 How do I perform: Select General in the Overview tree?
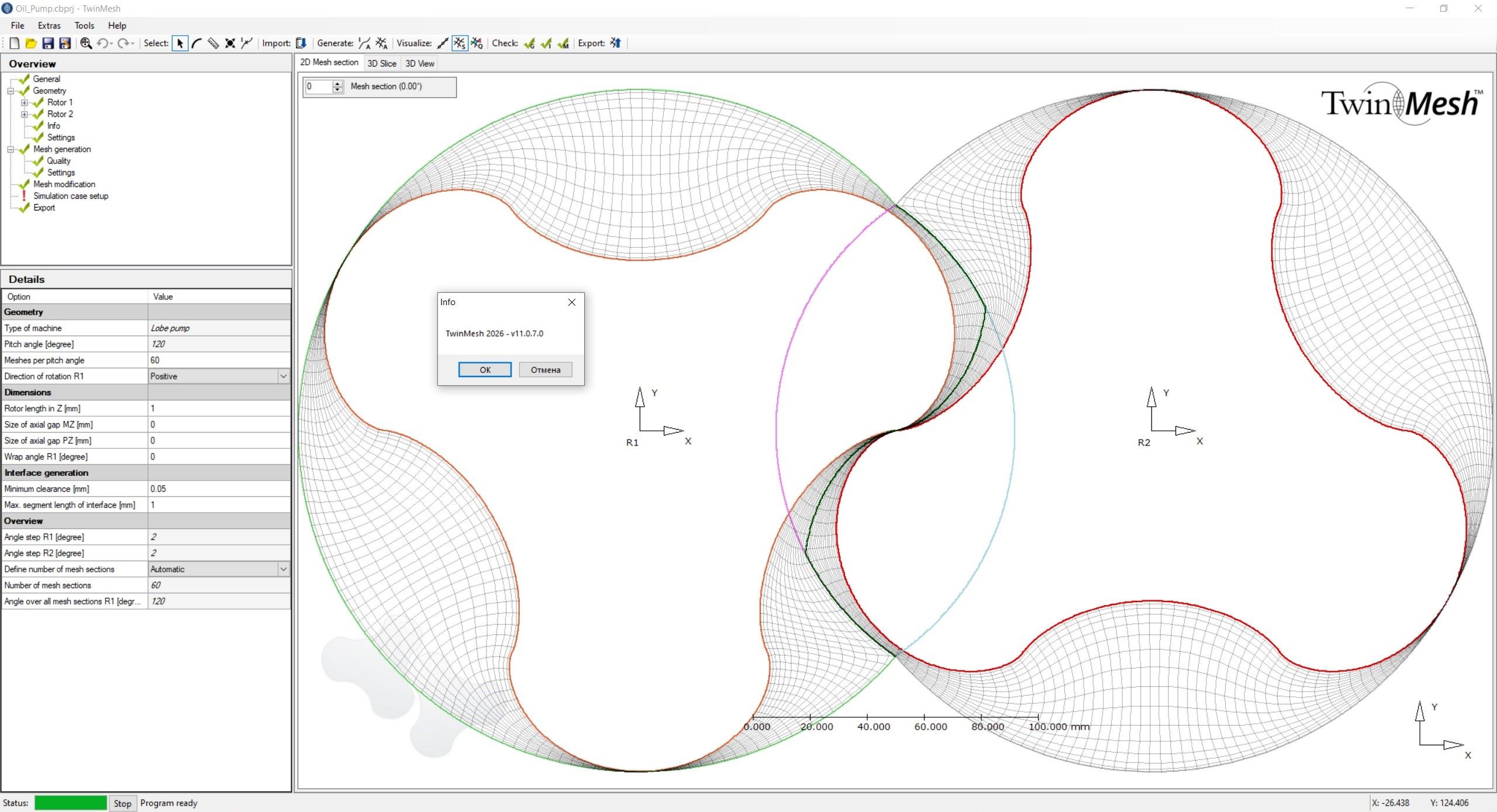click(46, 79)
